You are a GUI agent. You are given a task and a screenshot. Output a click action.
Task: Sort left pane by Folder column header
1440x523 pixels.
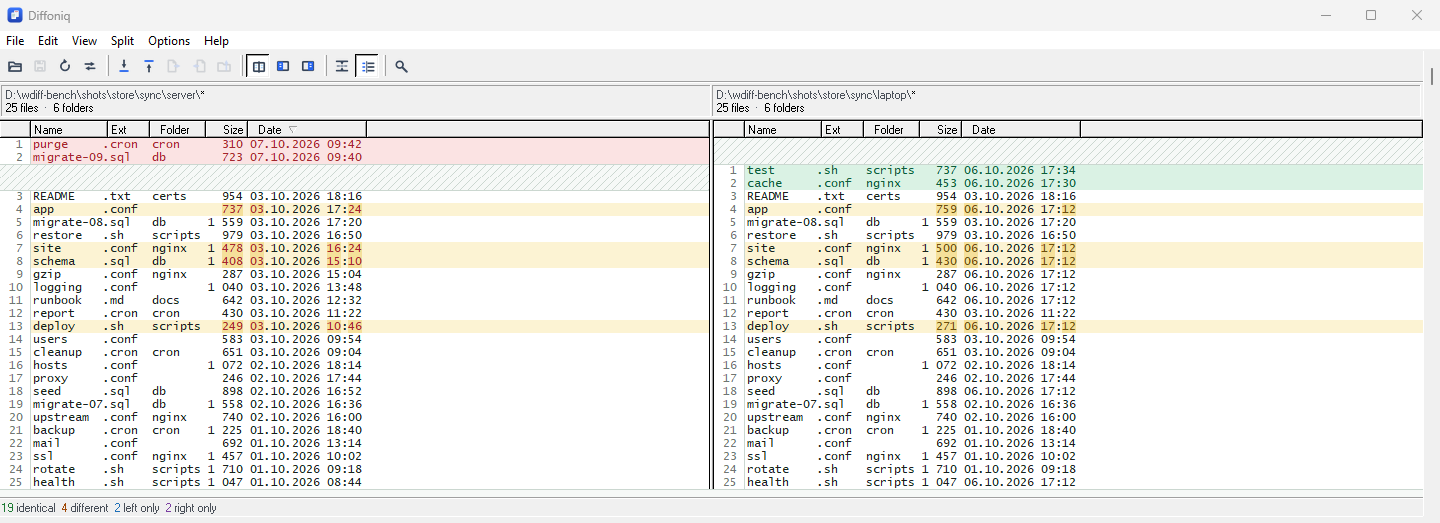click(x=178, y=129)
